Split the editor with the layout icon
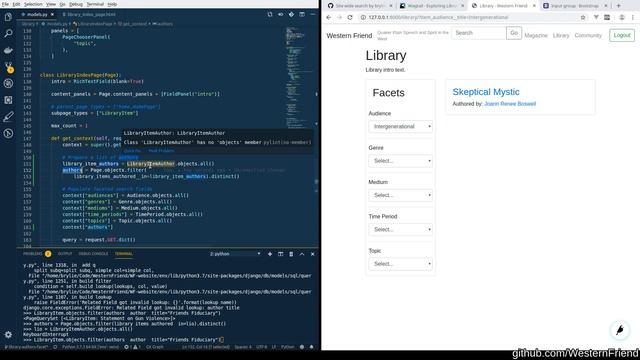640x360 pixels. (x=302, y=14)
